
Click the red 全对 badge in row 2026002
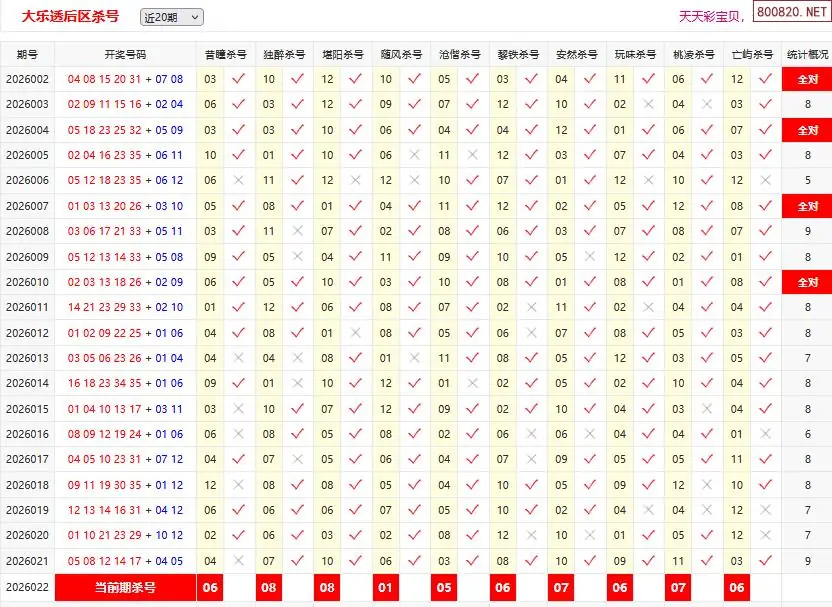point(807,79)
